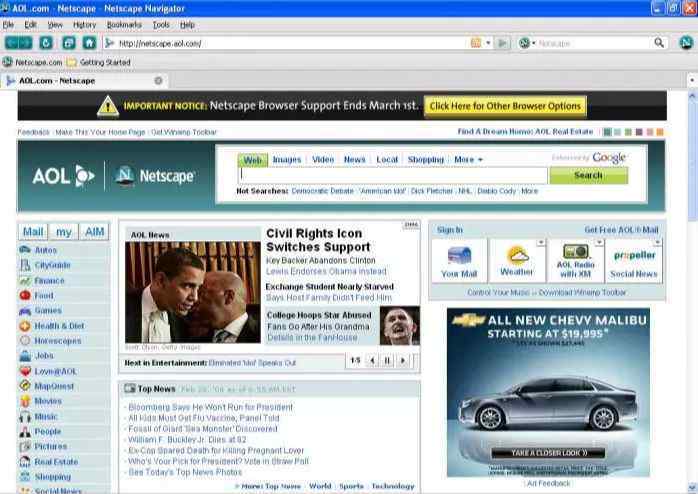The width and height of the screenshot is (698, 494).
Task: Close the AOL.com - Netscape tab
Action: 158,81
